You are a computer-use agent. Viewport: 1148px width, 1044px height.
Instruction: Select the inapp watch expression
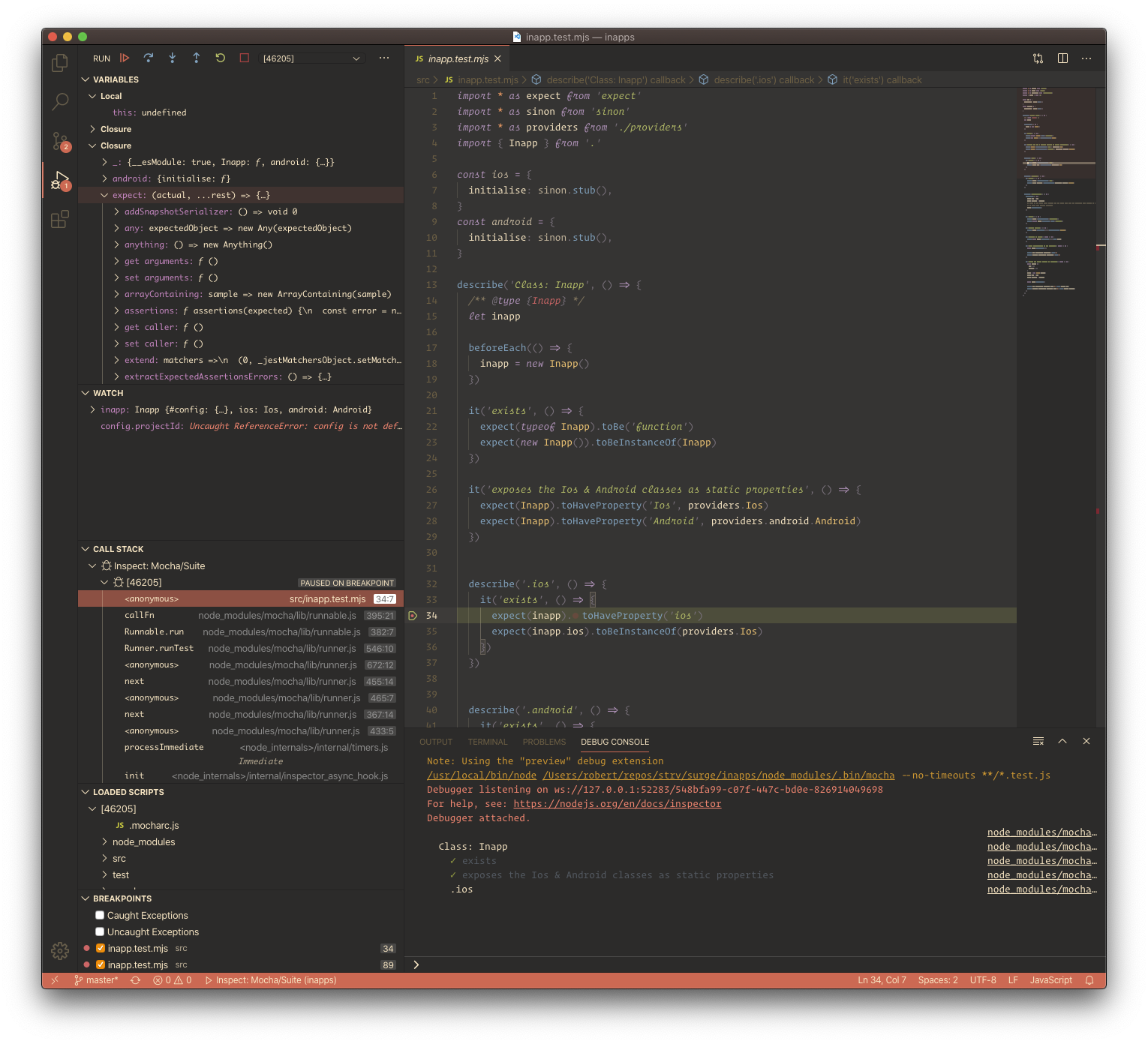[x=241, y=409]
